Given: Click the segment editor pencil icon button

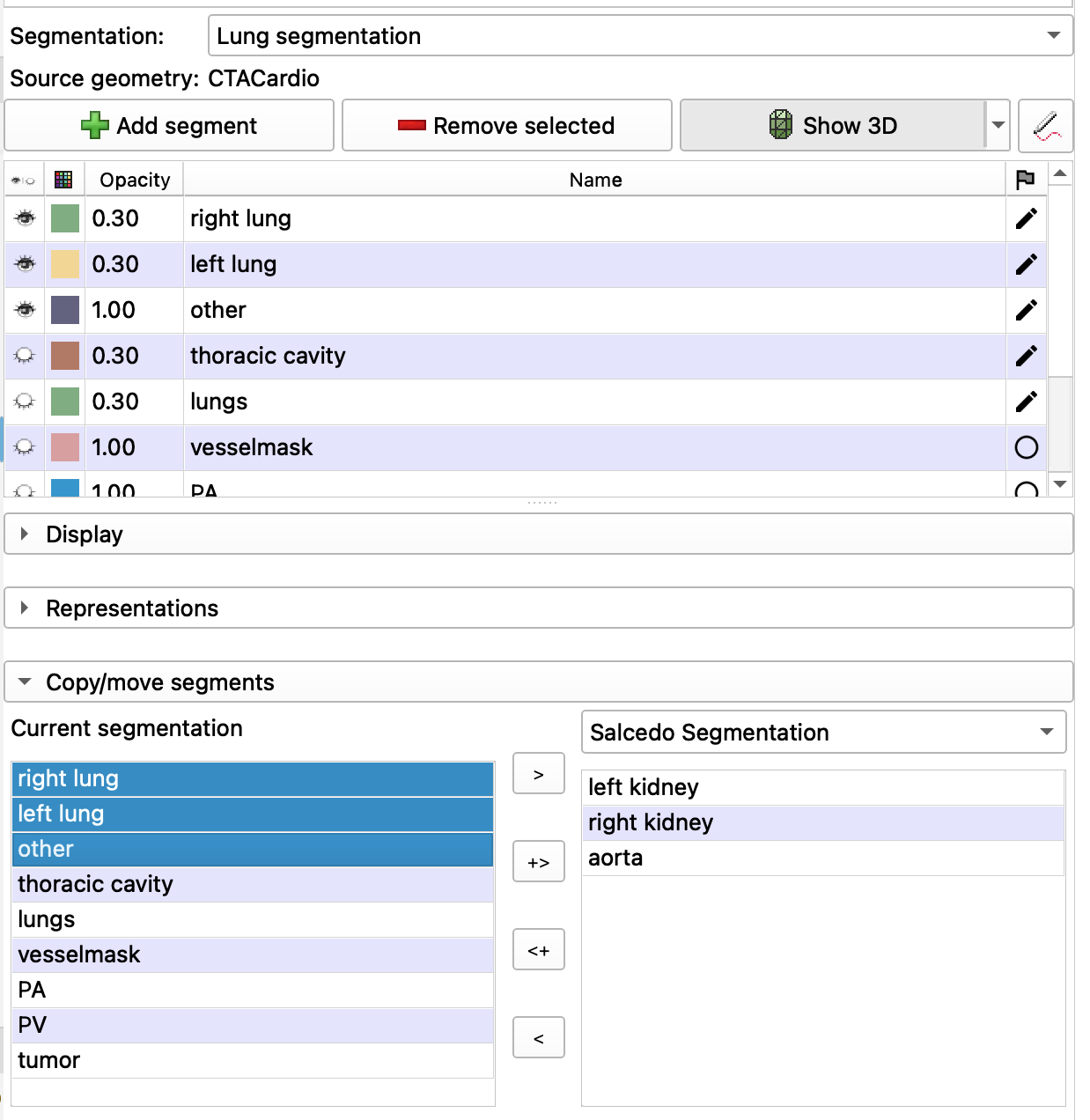Looking at the screenshot, I should coord(1046,125).
